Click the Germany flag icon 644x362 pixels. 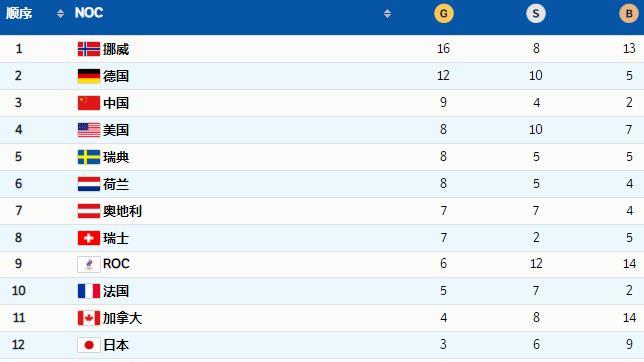[x=89, y=76]
